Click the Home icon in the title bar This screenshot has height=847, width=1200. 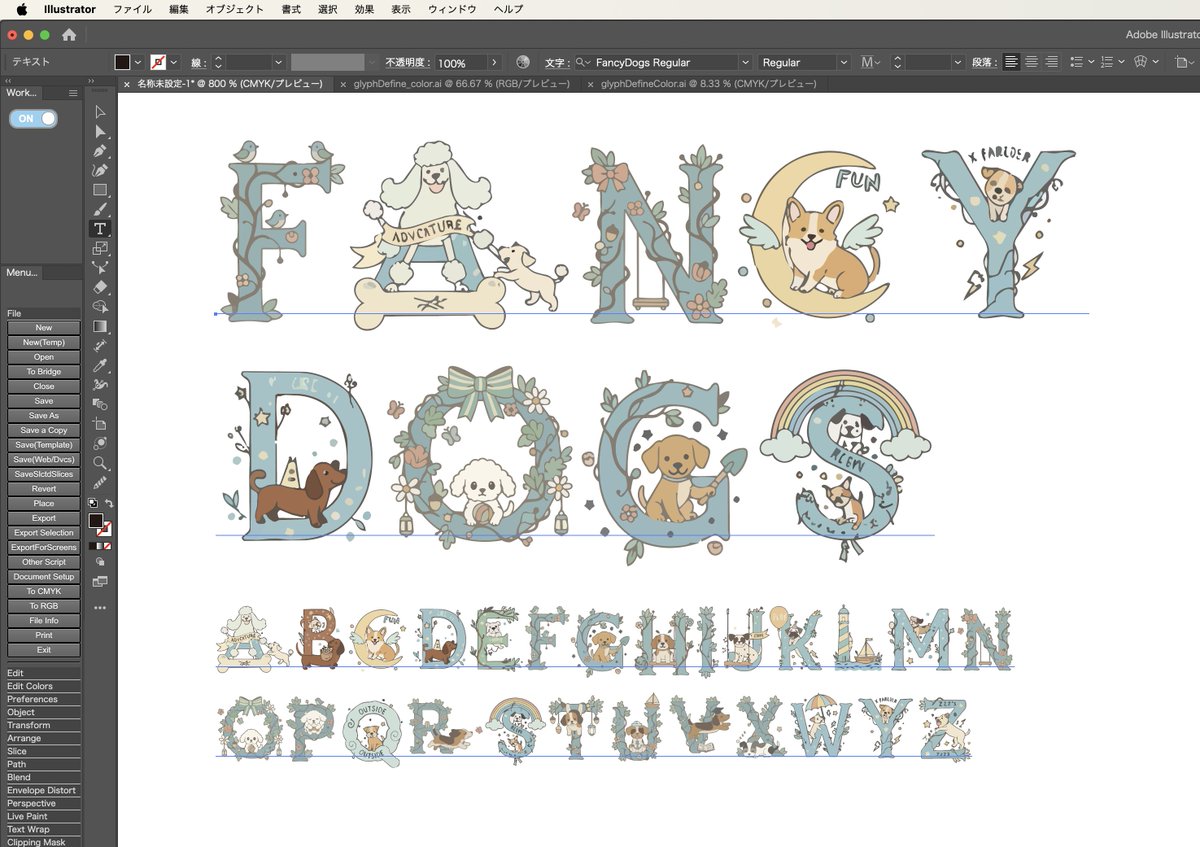[69, 35]
